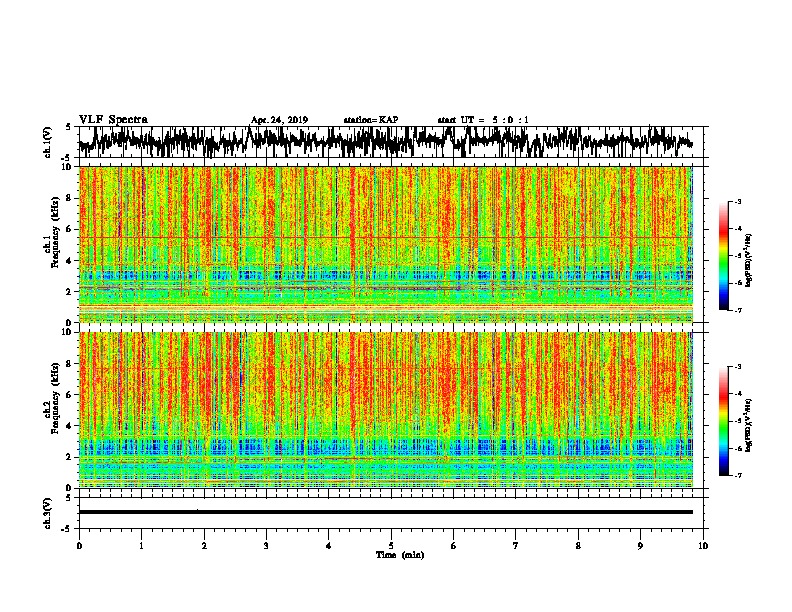Image resolution: width=792 pixels, height=612 pixels.
Task: Click time axis tick label "10"
Action: tap(703, 545)
